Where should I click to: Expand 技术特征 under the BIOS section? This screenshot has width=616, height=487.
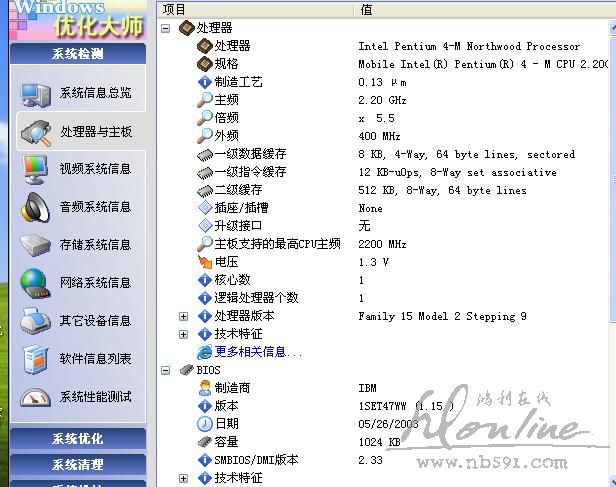point(183,478)
